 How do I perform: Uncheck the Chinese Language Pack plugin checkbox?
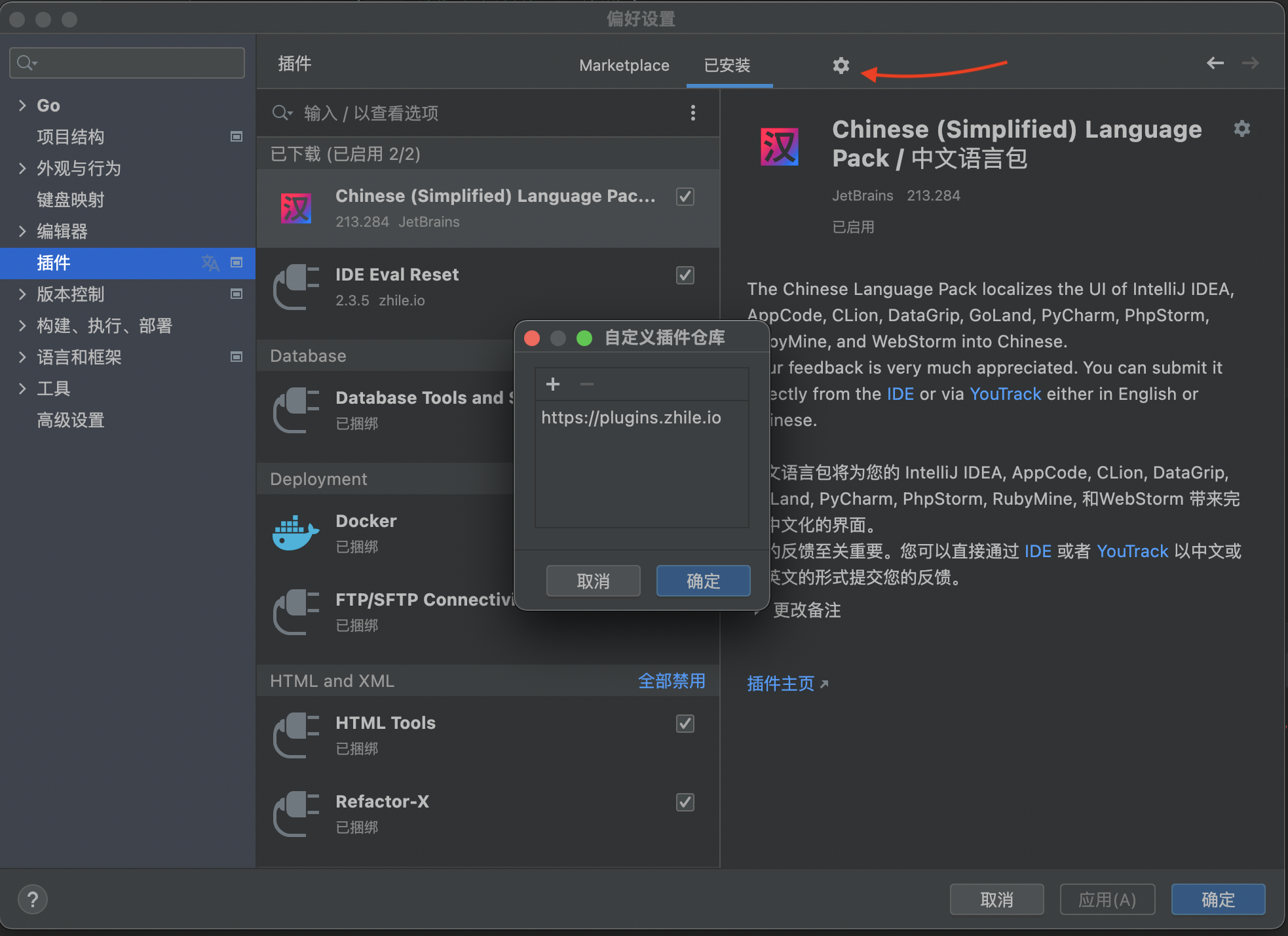(685, 196)
